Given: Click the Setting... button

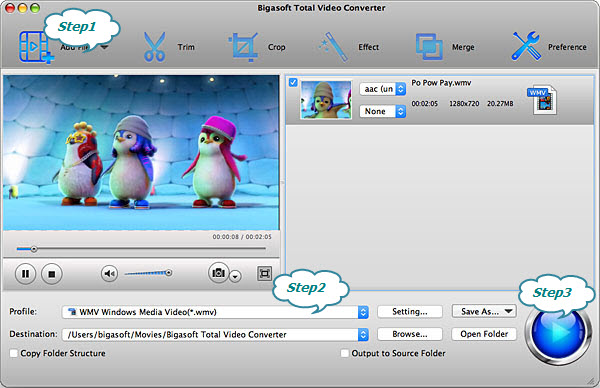Looking at the screenshot, I should tap(410, 311).
